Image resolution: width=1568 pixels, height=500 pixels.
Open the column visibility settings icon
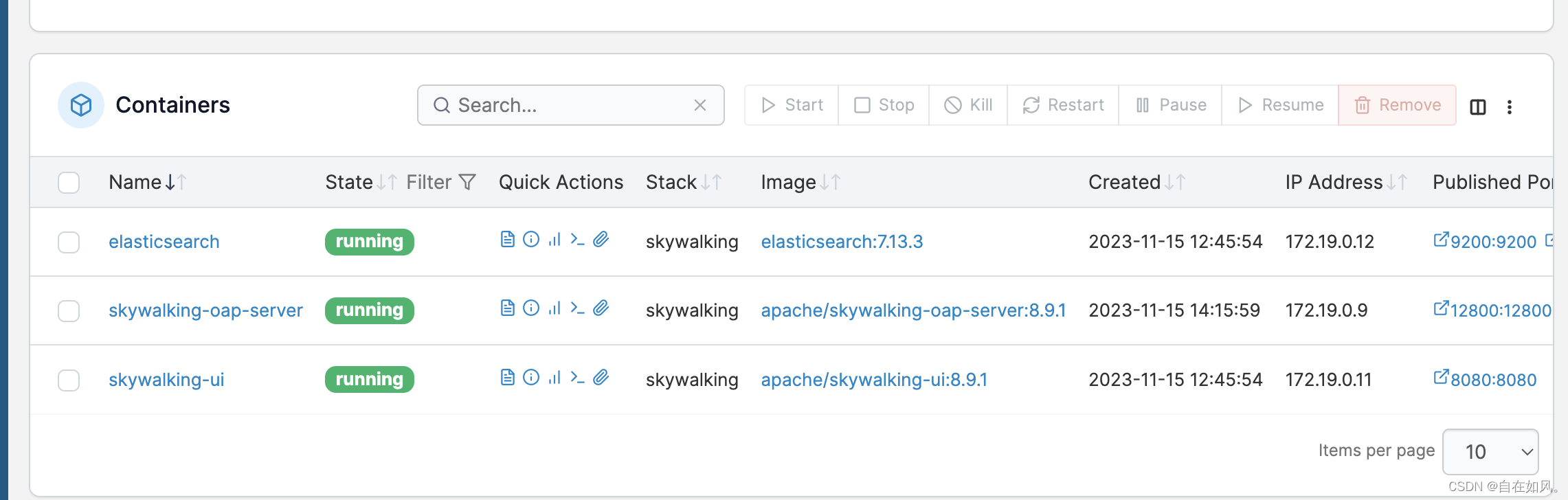(1478, 106)
